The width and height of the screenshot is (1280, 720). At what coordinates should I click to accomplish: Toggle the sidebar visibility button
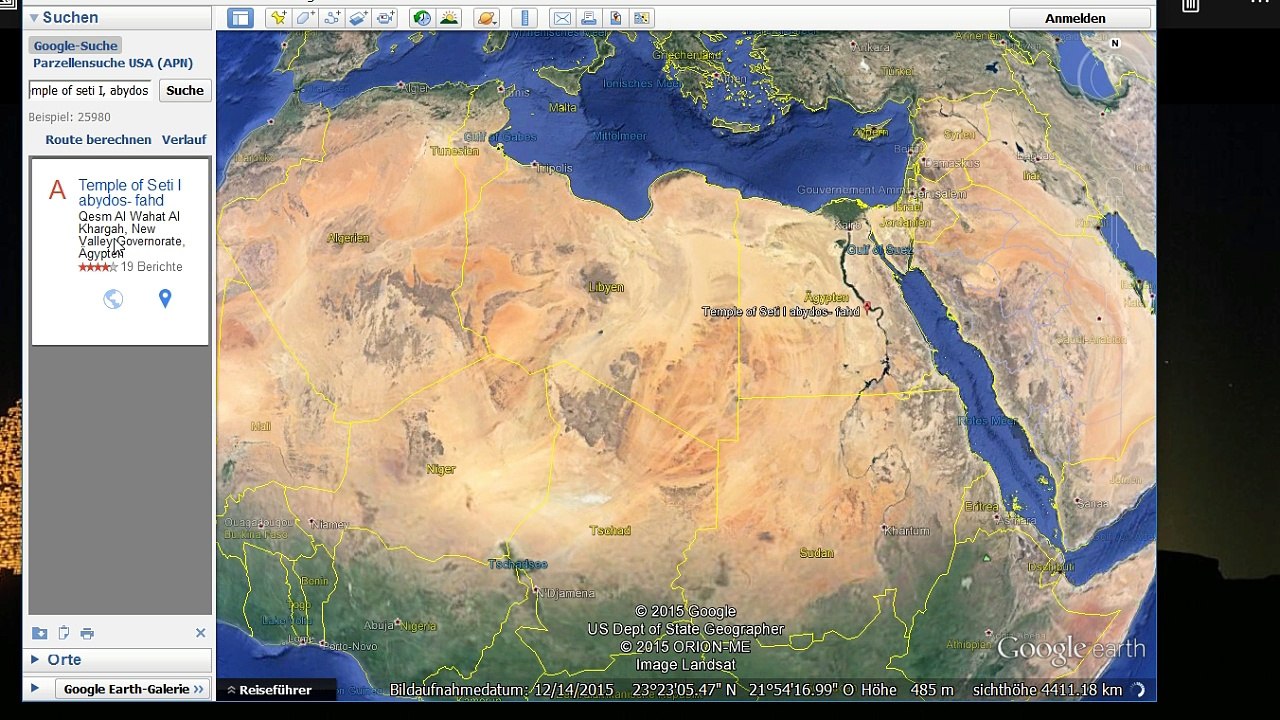pyautogui.click(x=240, y=18)
